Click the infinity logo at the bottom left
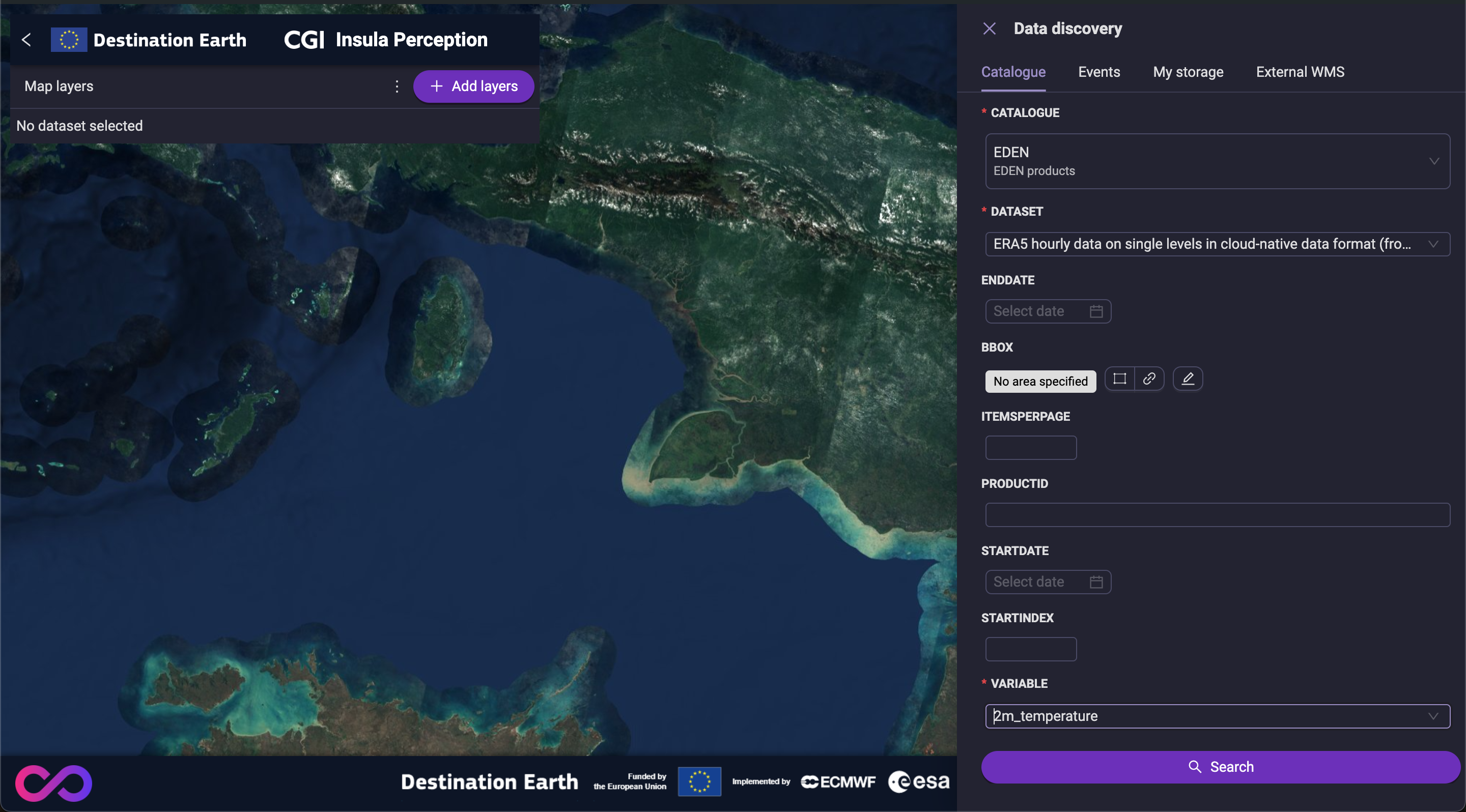Screen dimensions: 1466x812 click(x=53, y=783)
